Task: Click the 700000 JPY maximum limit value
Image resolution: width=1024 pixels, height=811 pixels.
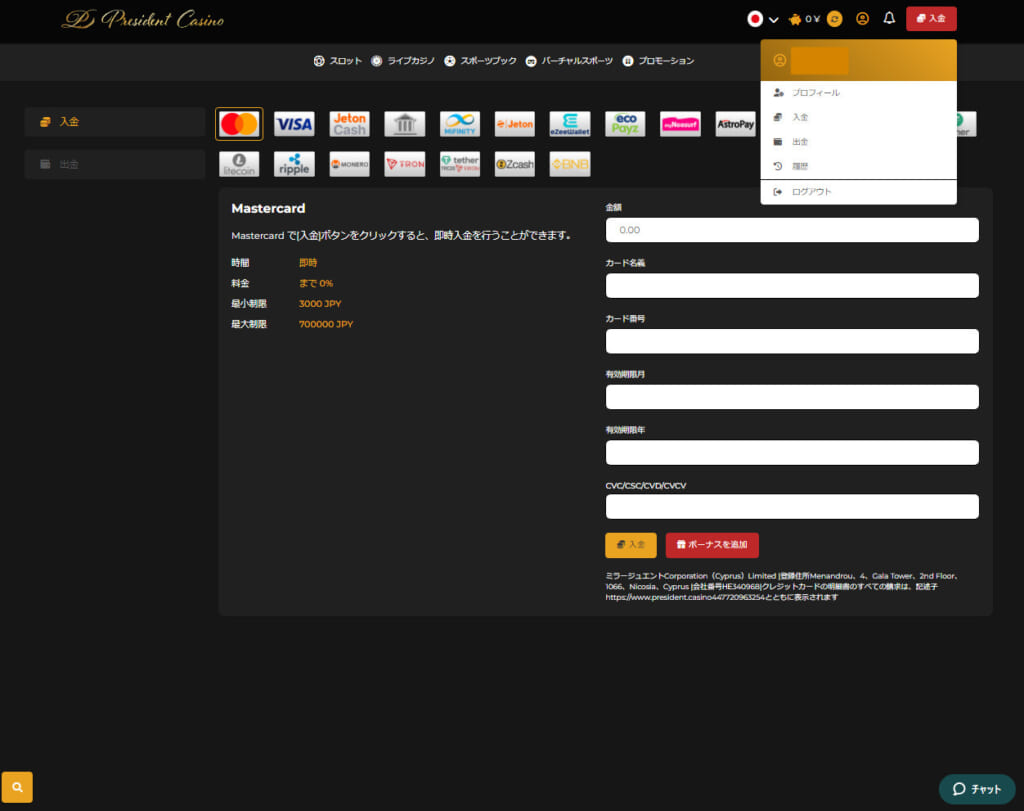Action: click(x=326, y=324)
